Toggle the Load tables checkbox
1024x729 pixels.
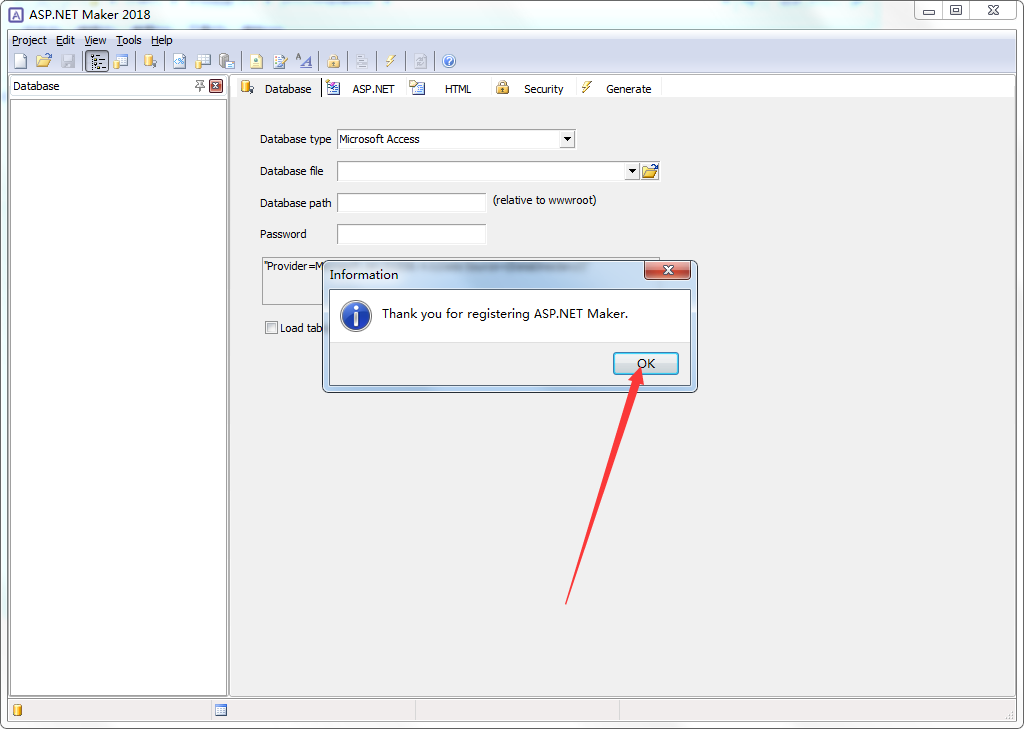(x=271, y=328)
